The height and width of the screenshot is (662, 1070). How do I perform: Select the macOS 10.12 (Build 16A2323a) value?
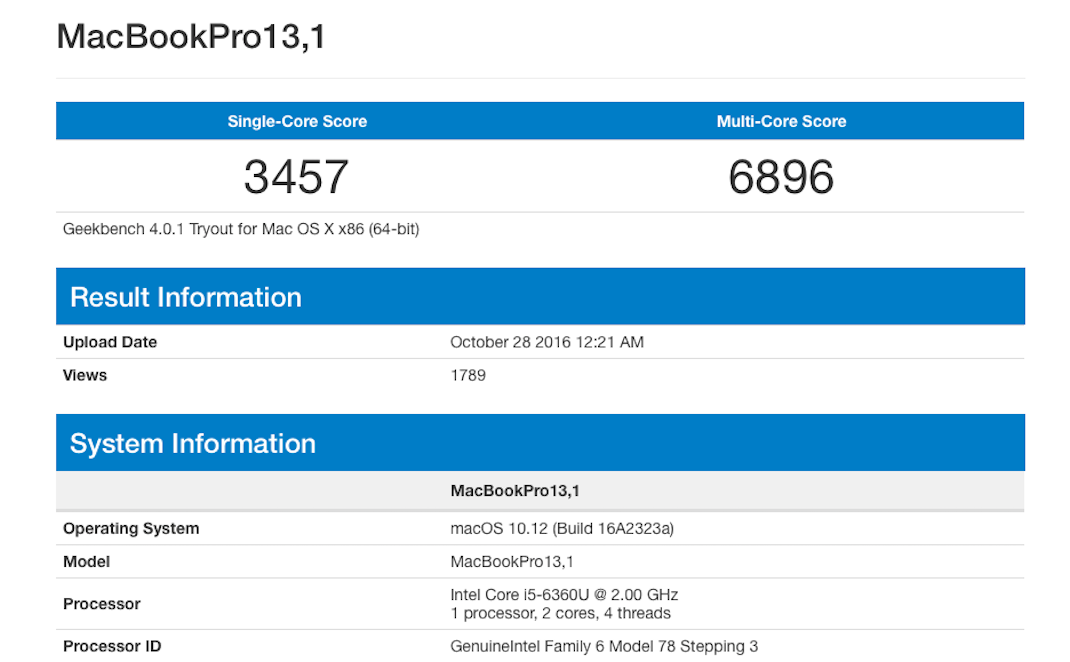pyautogui.click(x=562, y=528)
